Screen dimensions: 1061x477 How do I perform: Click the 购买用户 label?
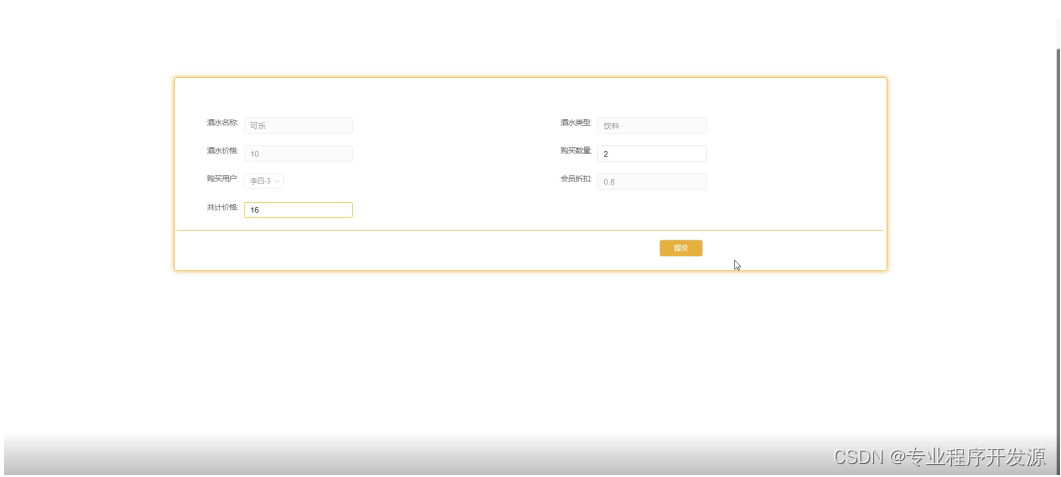click(x=223, y=179)
